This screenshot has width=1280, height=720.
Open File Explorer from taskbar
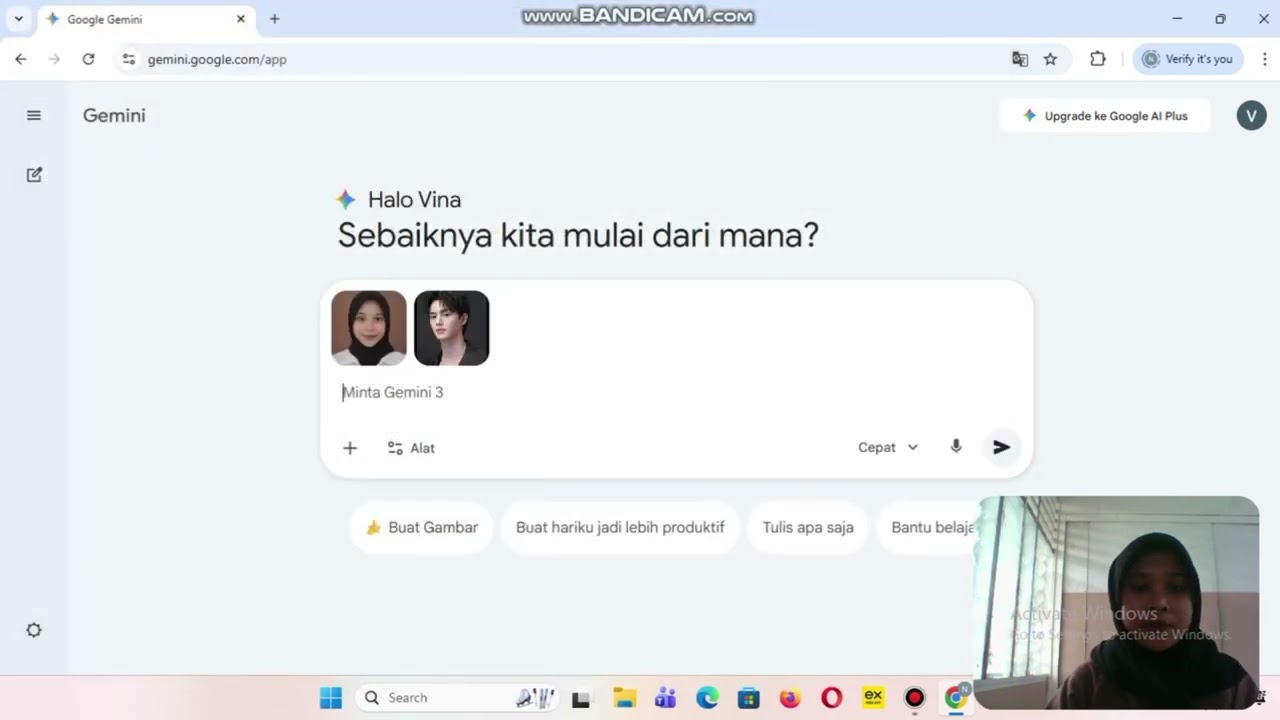click(624, 697)
